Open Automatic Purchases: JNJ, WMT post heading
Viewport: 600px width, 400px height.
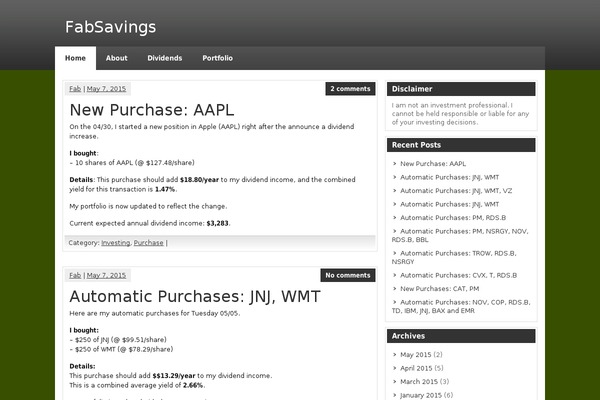coord(195,296)
